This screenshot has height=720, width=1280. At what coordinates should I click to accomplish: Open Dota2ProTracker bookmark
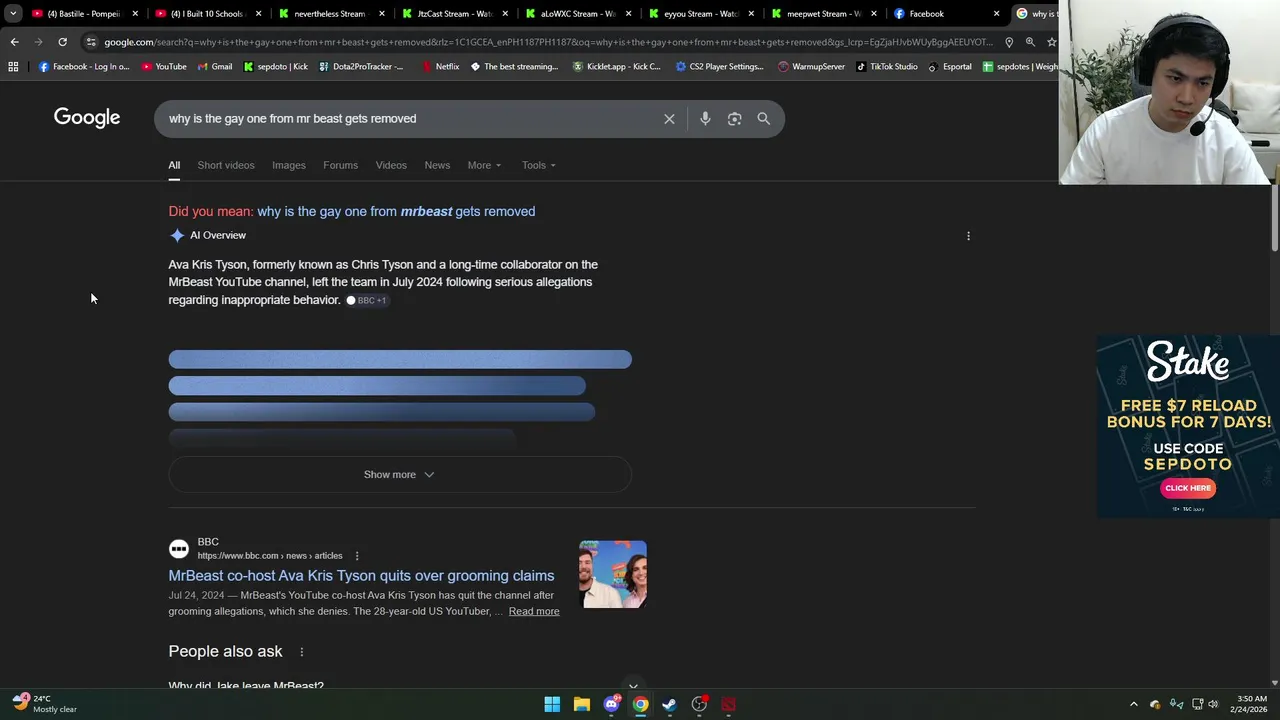361,67
